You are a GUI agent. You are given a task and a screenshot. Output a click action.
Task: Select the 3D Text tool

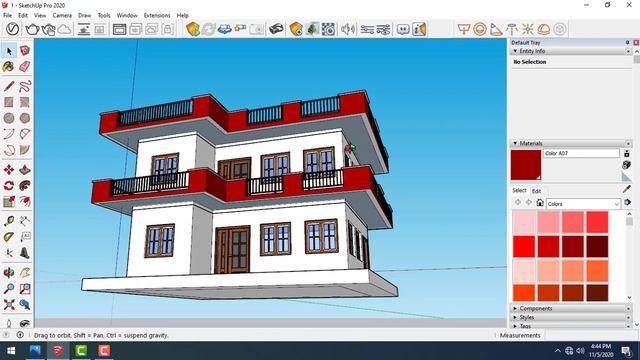point(24,253)
